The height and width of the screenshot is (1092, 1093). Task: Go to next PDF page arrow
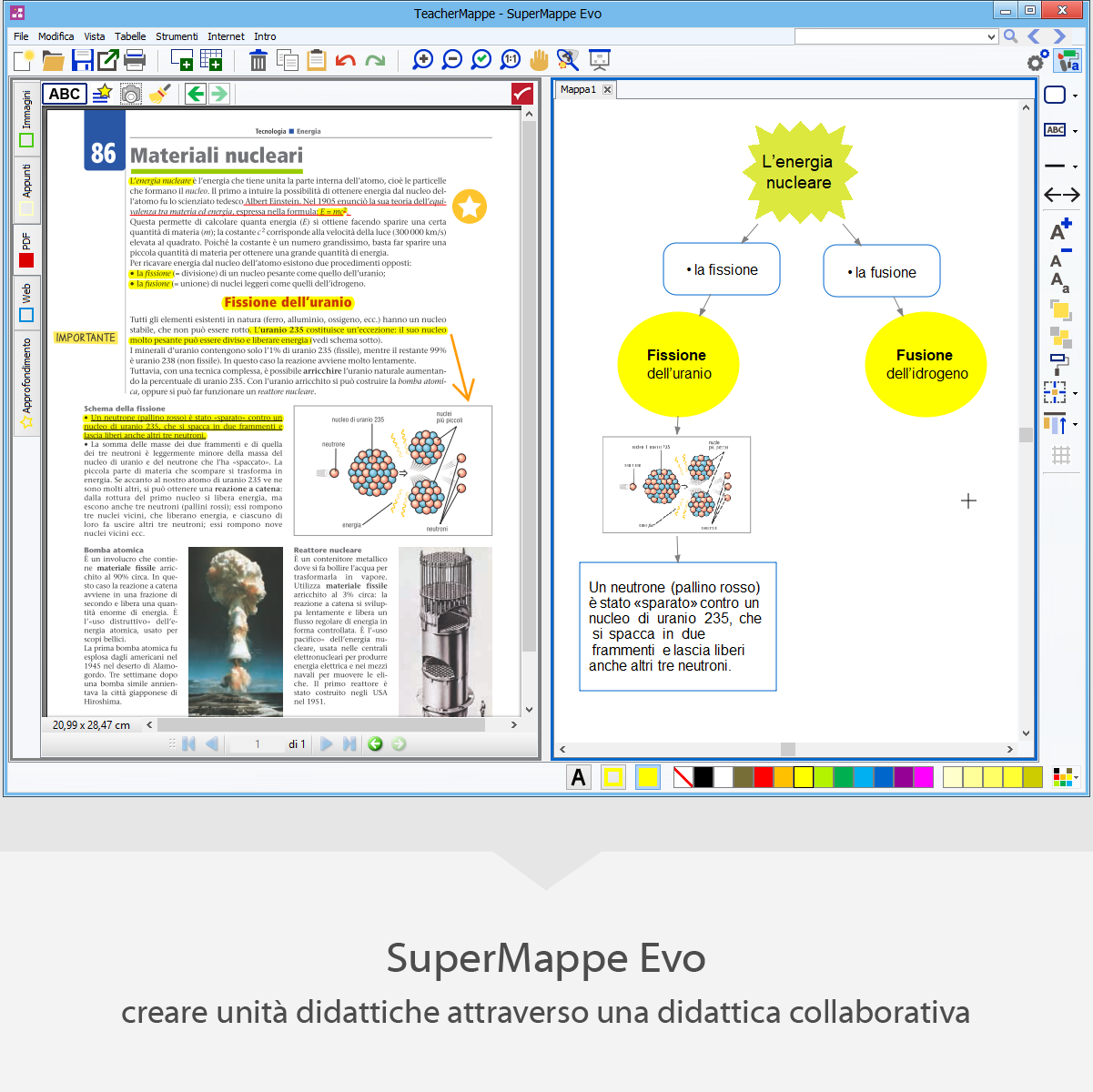click(327, 744)
